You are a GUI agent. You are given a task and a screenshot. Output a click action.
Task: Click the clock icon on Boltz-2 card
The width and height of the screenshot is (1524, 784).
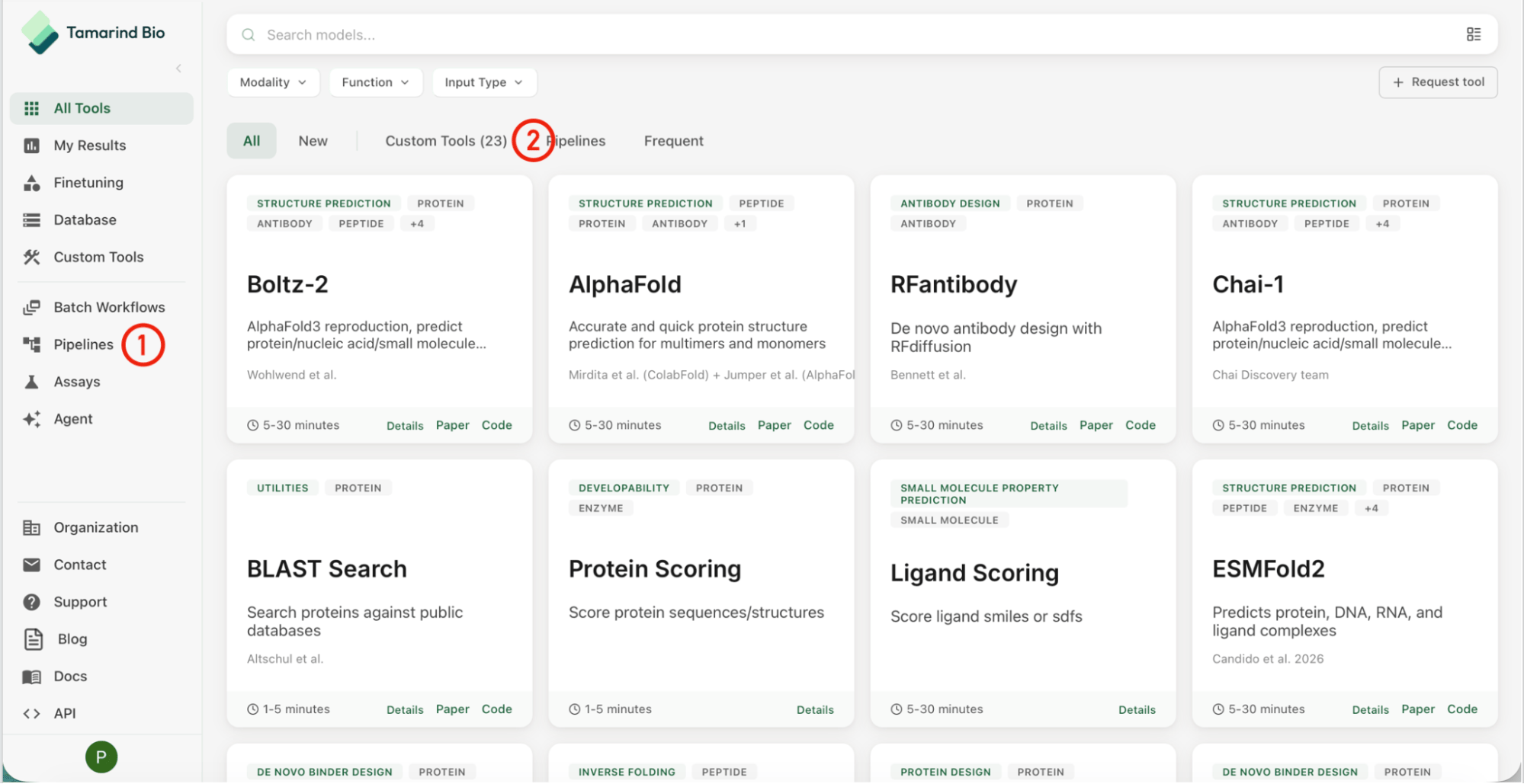point(253,426)
